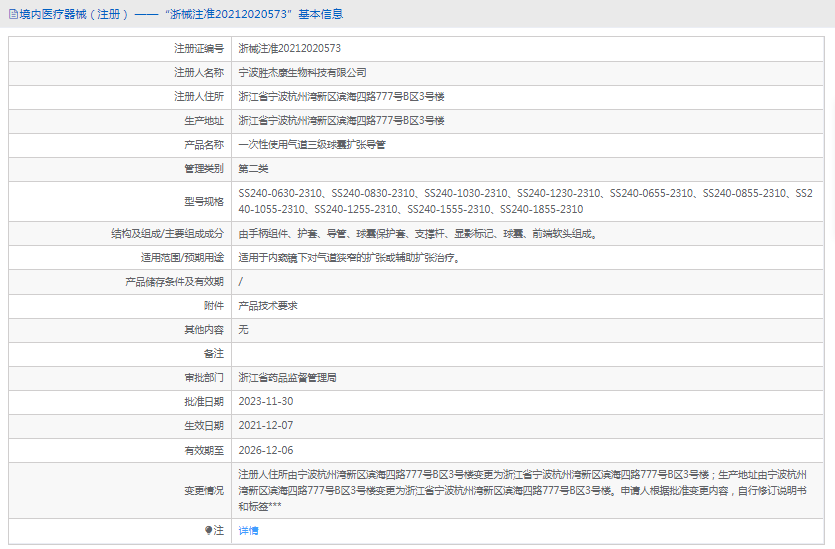Click the 注册证编号 row label

[x=199, y=48]
